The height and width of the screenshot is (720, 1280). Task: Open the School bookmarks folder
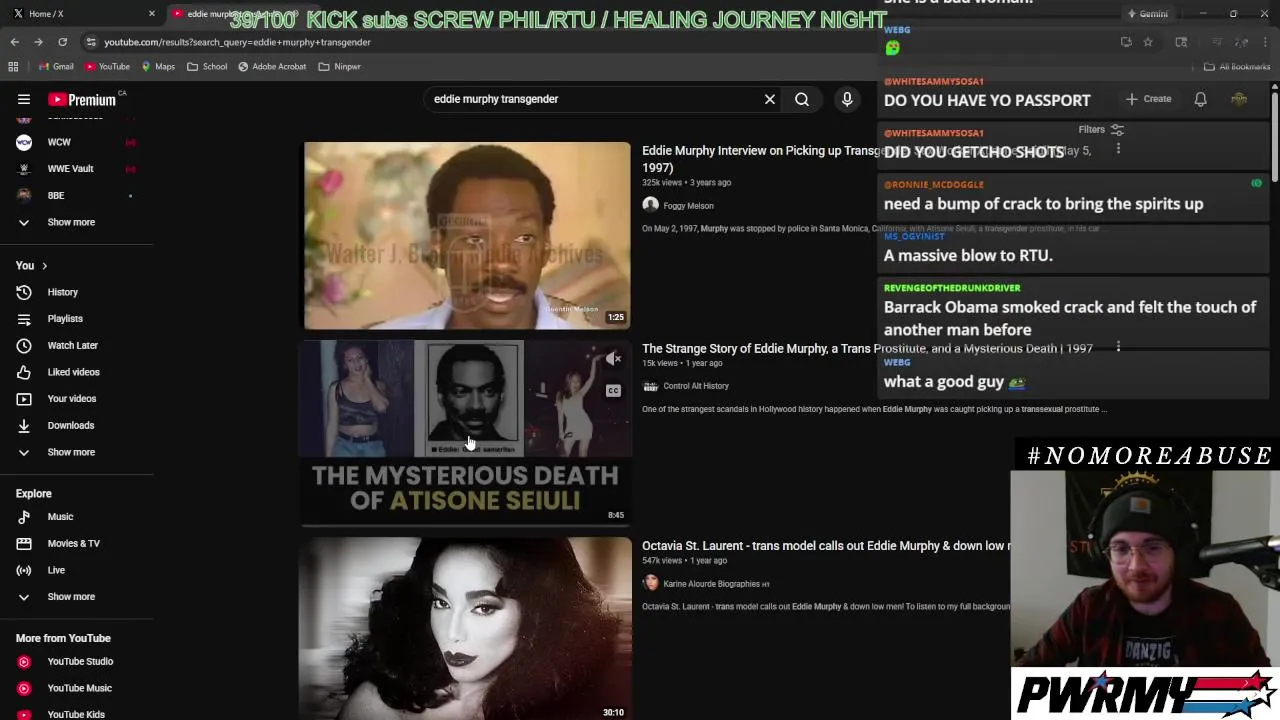tap(207, 66)
